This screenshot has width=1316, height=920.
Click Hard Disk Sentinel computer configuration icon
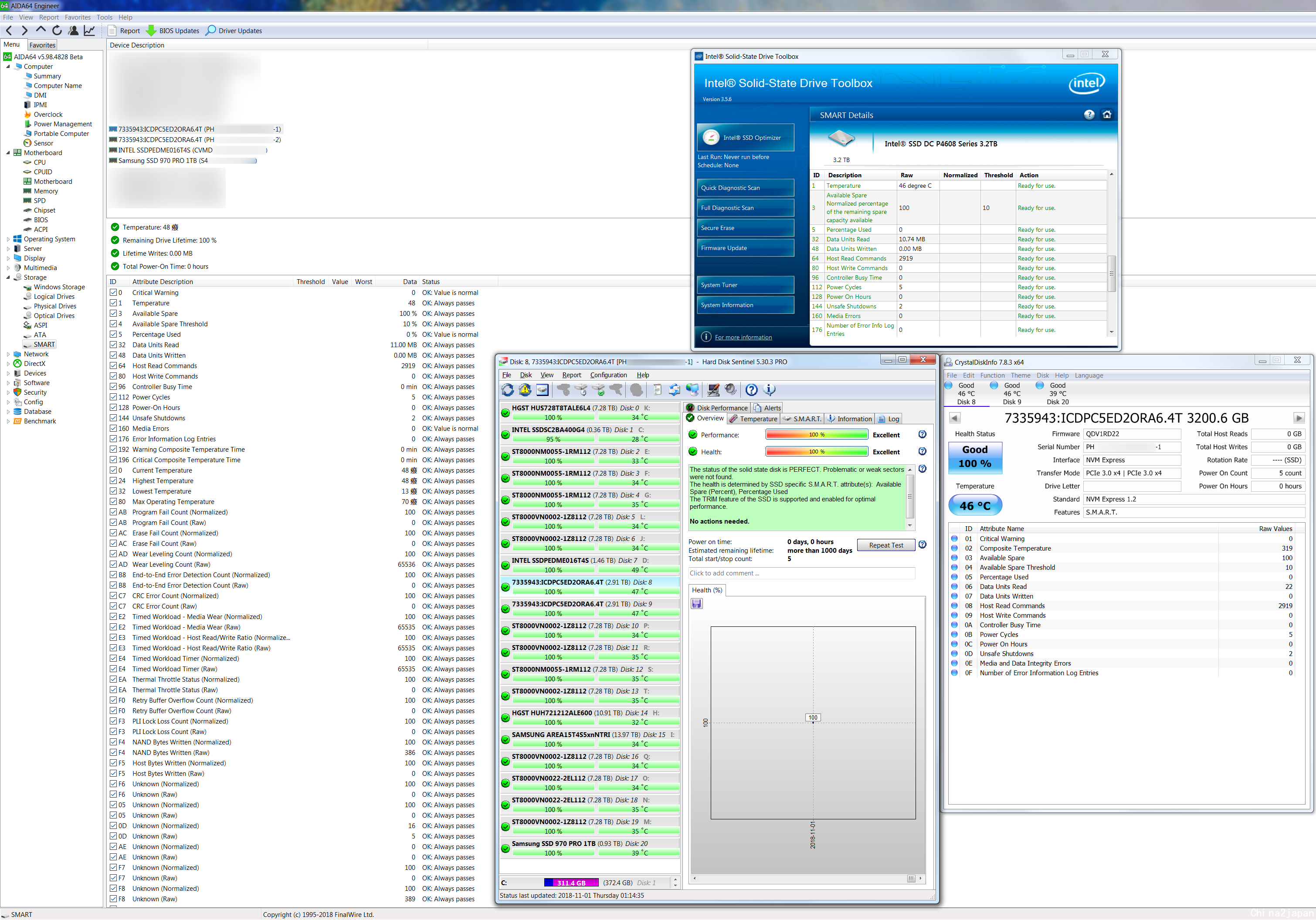click(713, 390)
